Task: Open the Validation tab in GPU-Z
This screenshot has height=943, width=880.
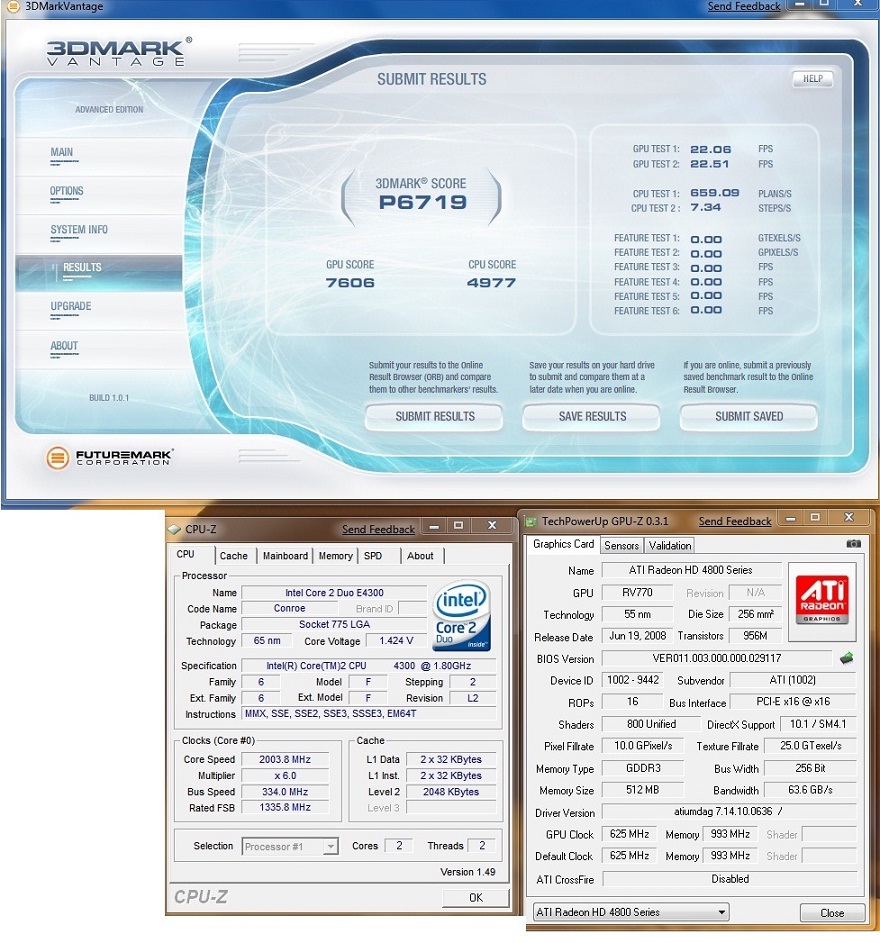Action: click(669, 545)
